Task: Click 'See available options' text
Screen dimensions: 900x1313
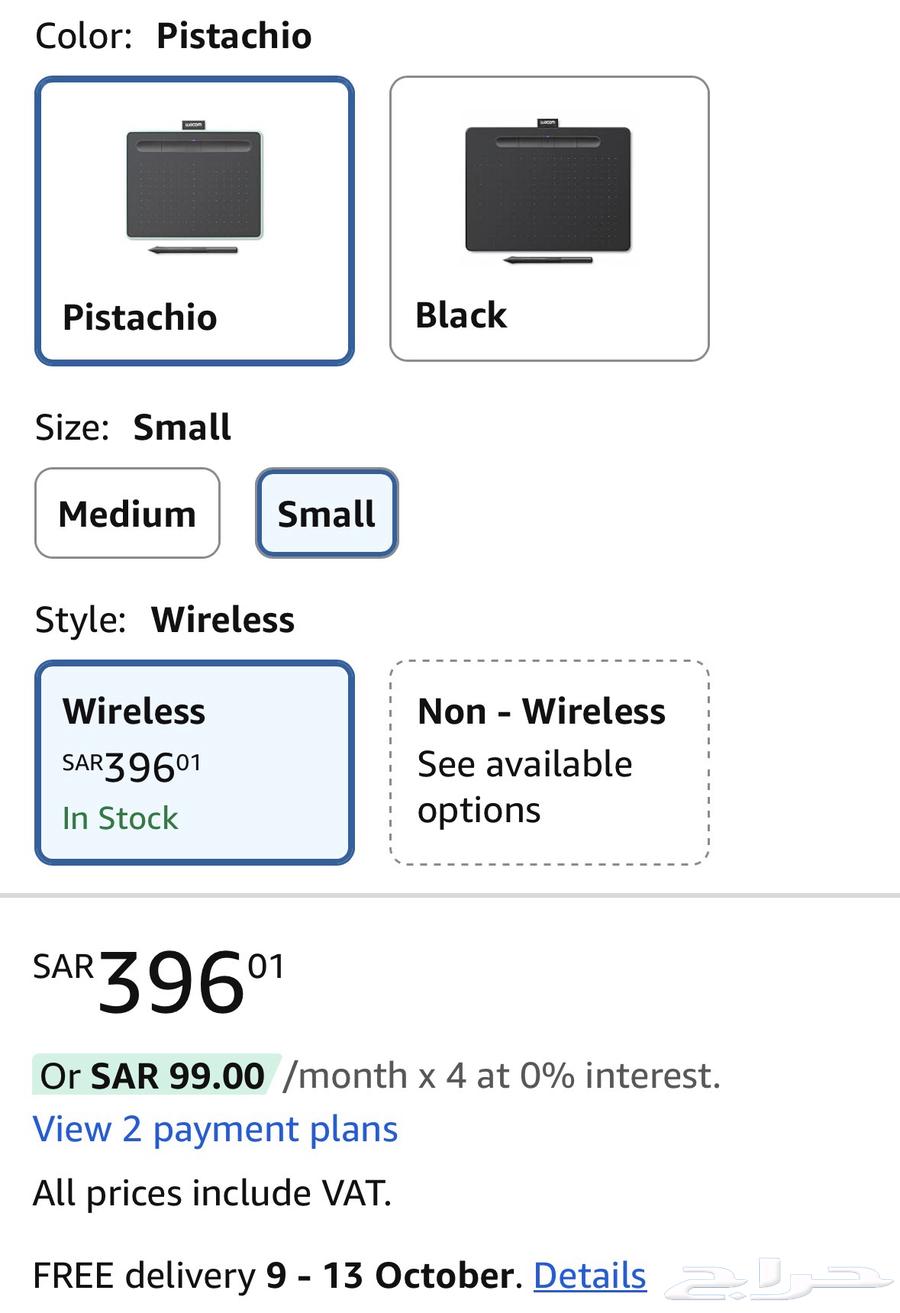Action: click(x=524, y=786)
